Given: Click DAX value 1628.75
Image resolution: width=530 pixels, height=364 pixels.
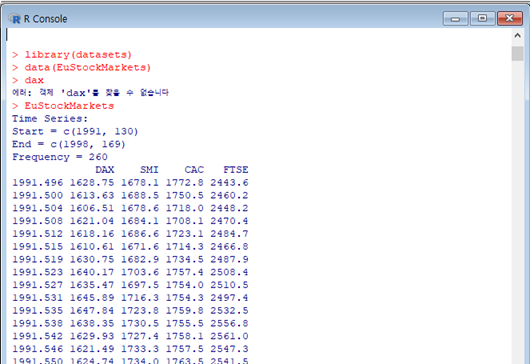Looking at the screenshot, I should (92, 183).
